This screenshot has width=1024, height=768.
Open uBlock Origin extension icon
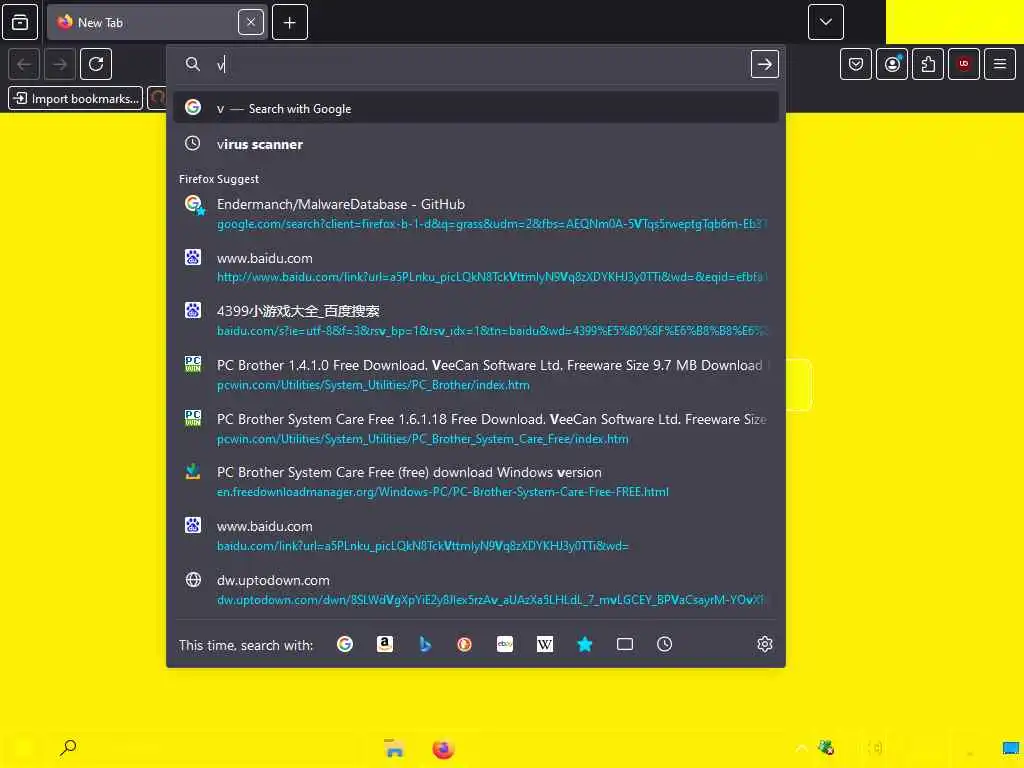[964, 64]
